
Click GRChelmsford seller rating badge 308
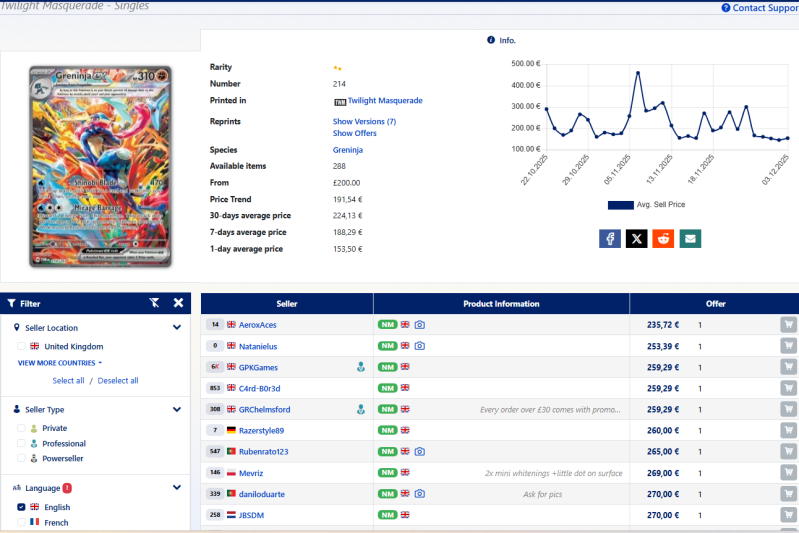point(215,409)
